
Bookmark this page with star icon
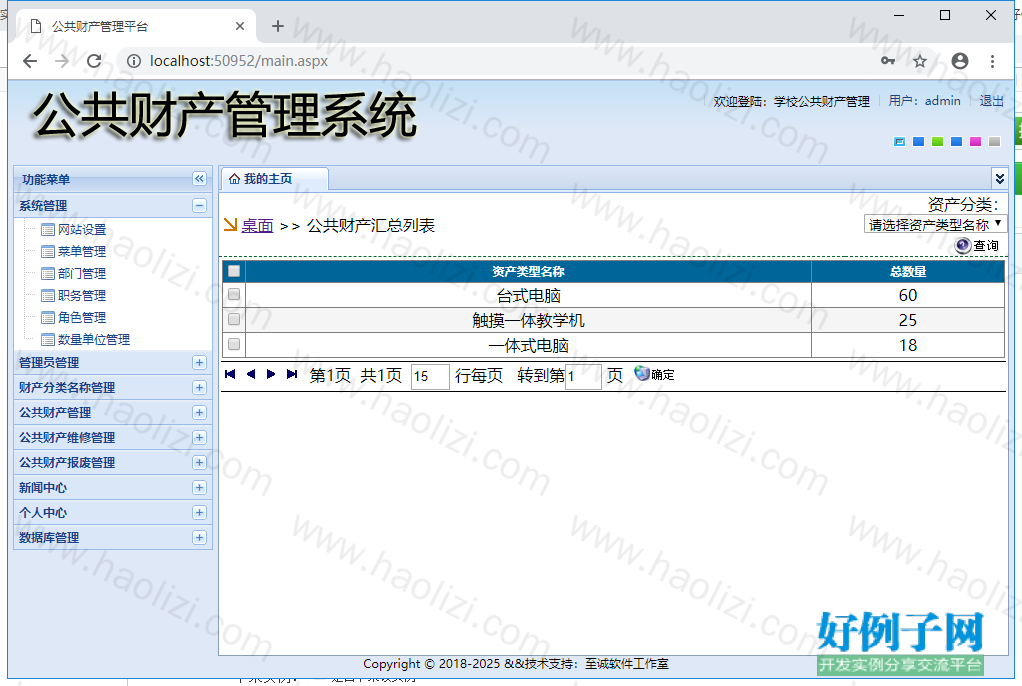[920, 61]
